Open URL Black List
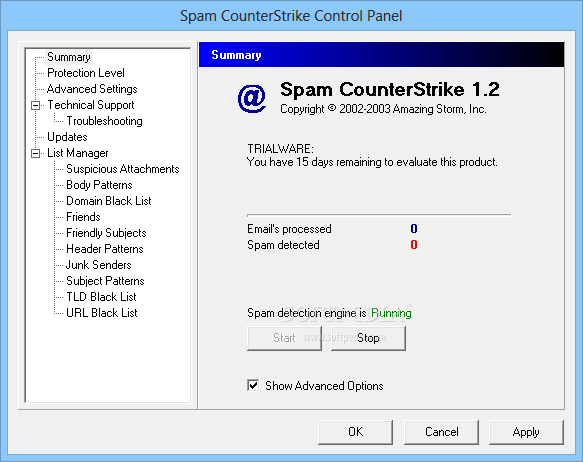 [102, 313]
